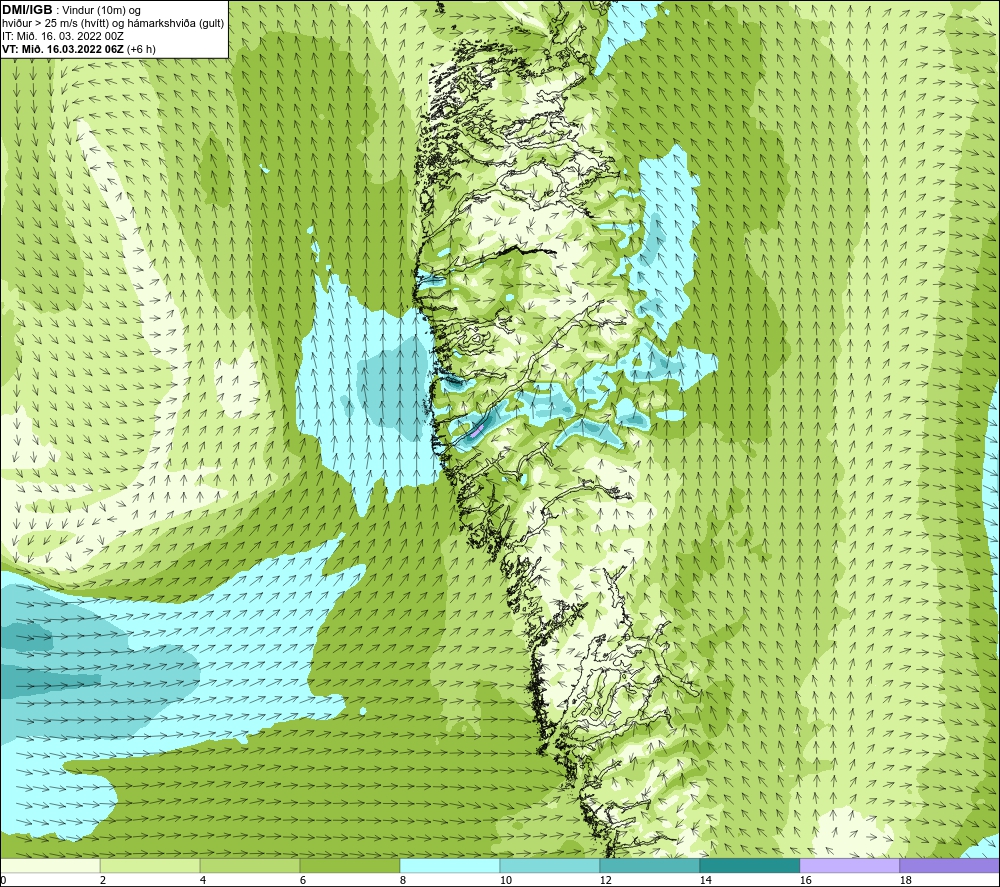The height and width of the screenshot is (887, 1000).
Task: Click the legend scale label '18'
Action: (905, 880)
